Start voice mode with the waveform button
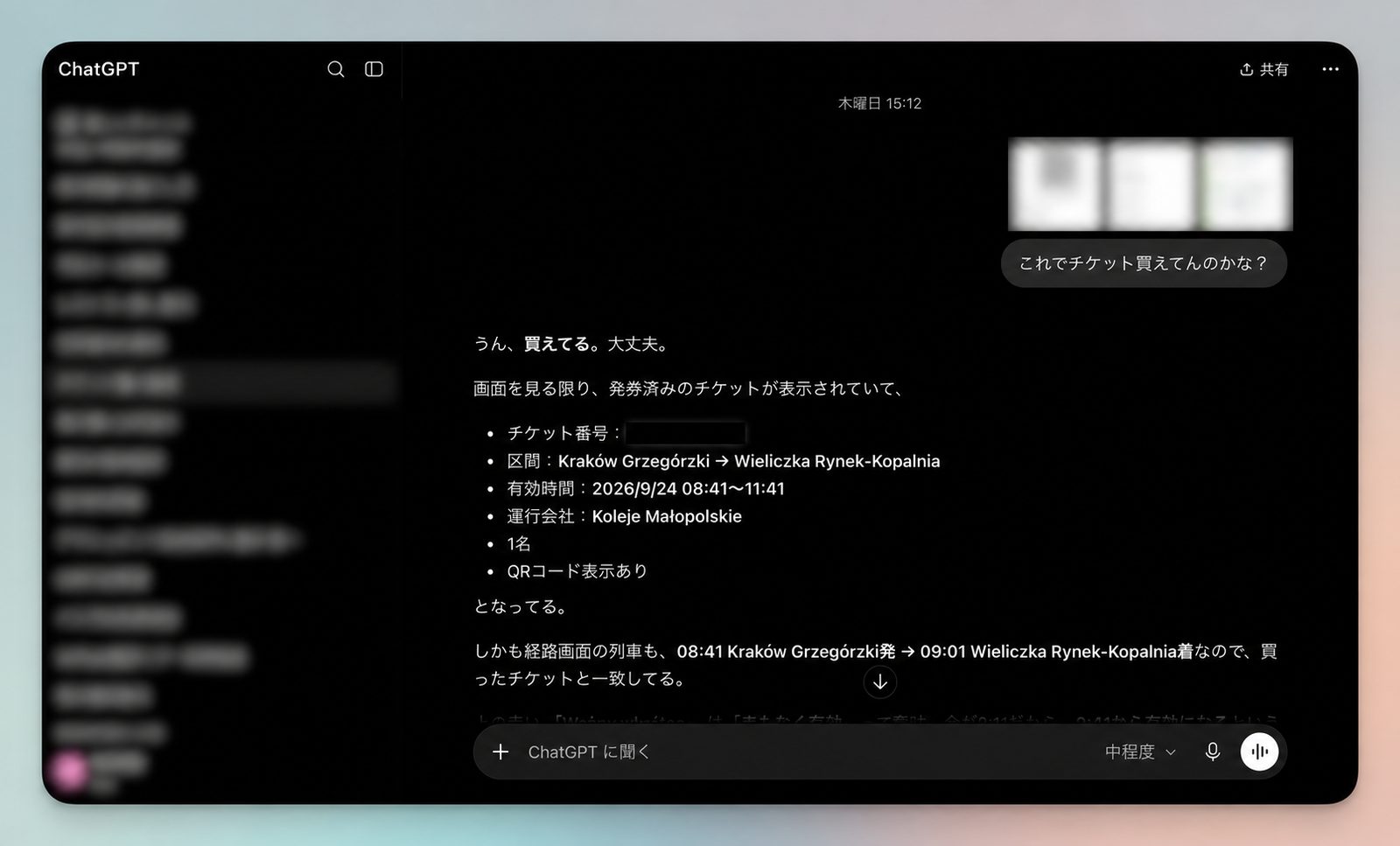 (x=1259, y=752)
